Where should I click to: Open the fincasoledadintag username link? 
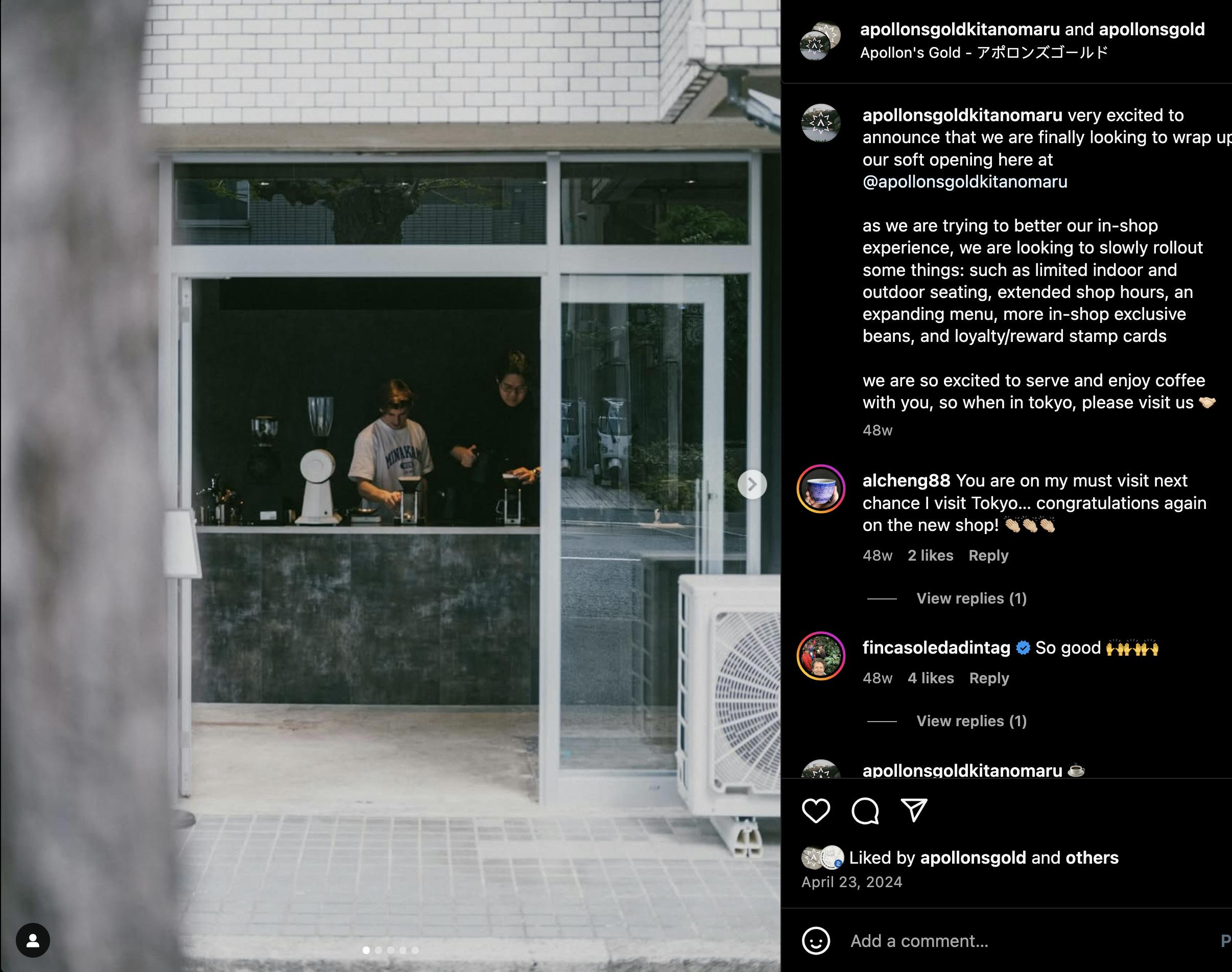pyautogui.click(x=936, y=647)
